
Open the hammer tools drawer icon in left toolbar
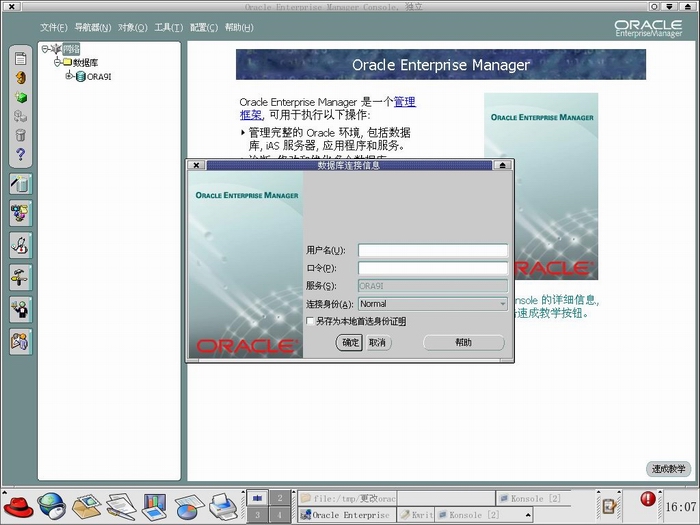pos(20,277)
